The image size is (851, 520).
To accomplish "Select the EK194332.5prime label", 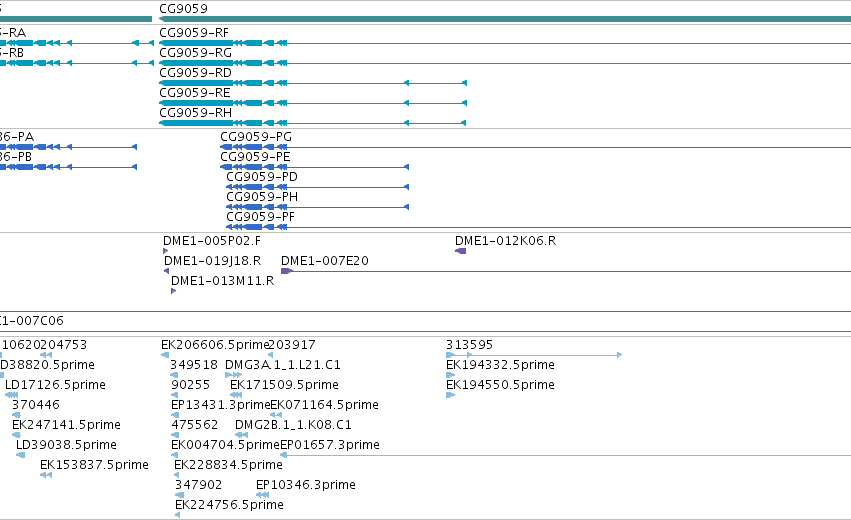I will [x=500, y=365].
